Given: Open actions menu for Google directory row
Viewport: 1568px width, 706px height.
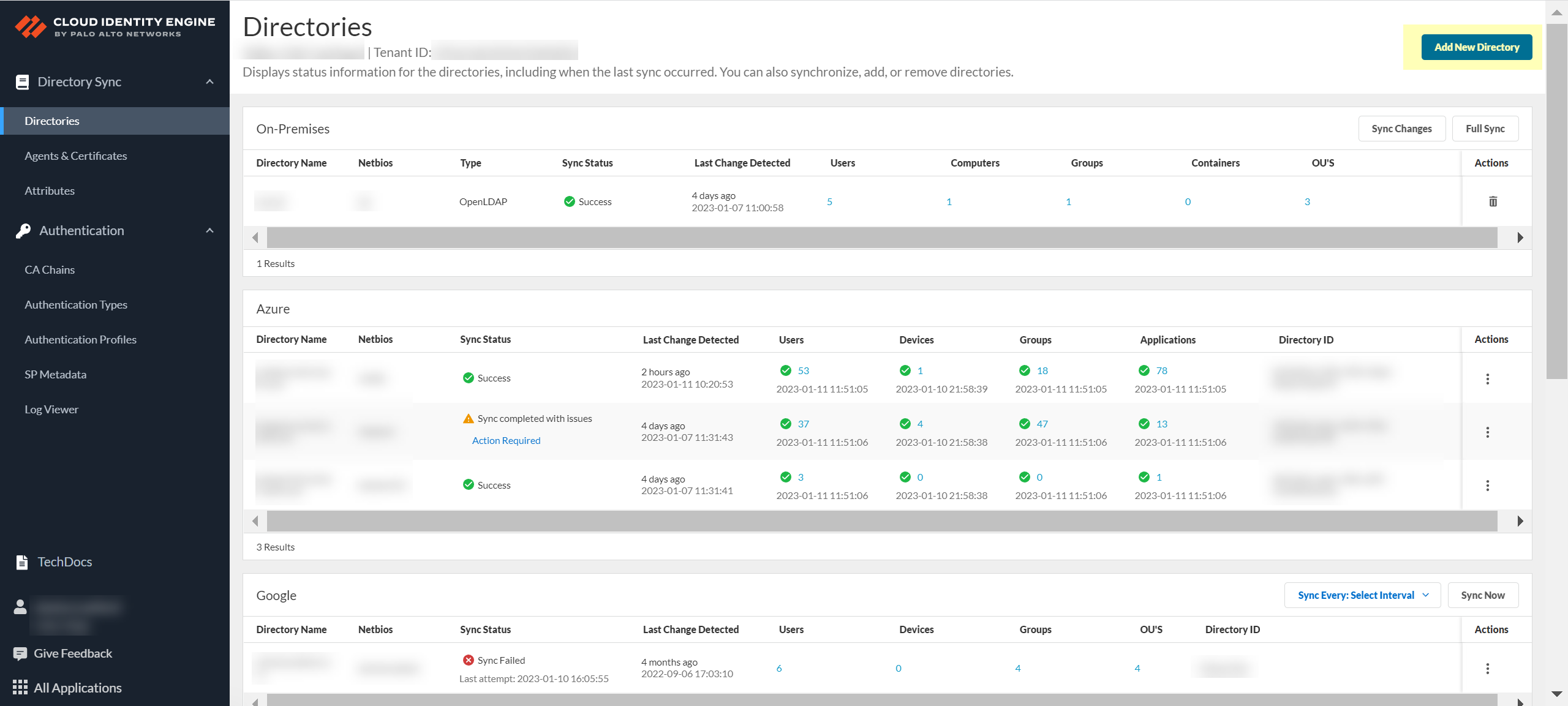Looking at the screenshot, I should tap(1487, 669).
